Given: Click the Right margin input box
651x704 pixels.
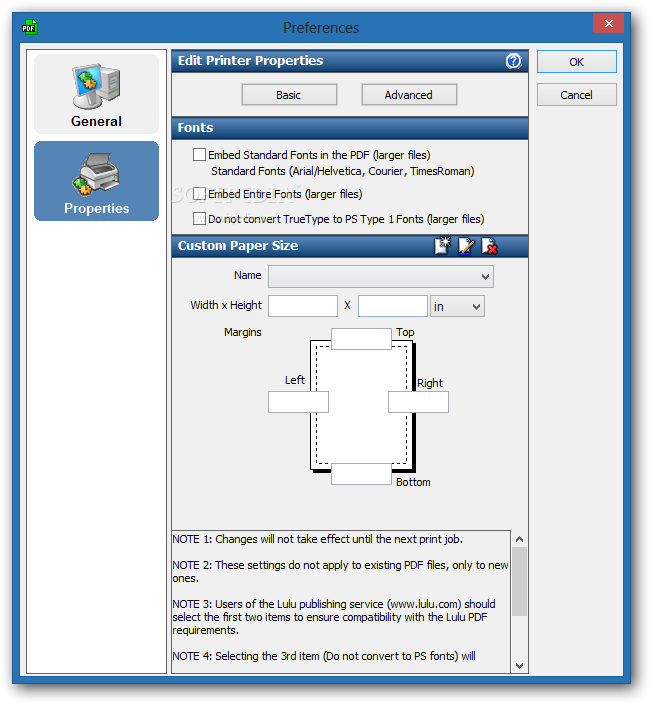Looking at the screenshot, I should click(418, 402).
